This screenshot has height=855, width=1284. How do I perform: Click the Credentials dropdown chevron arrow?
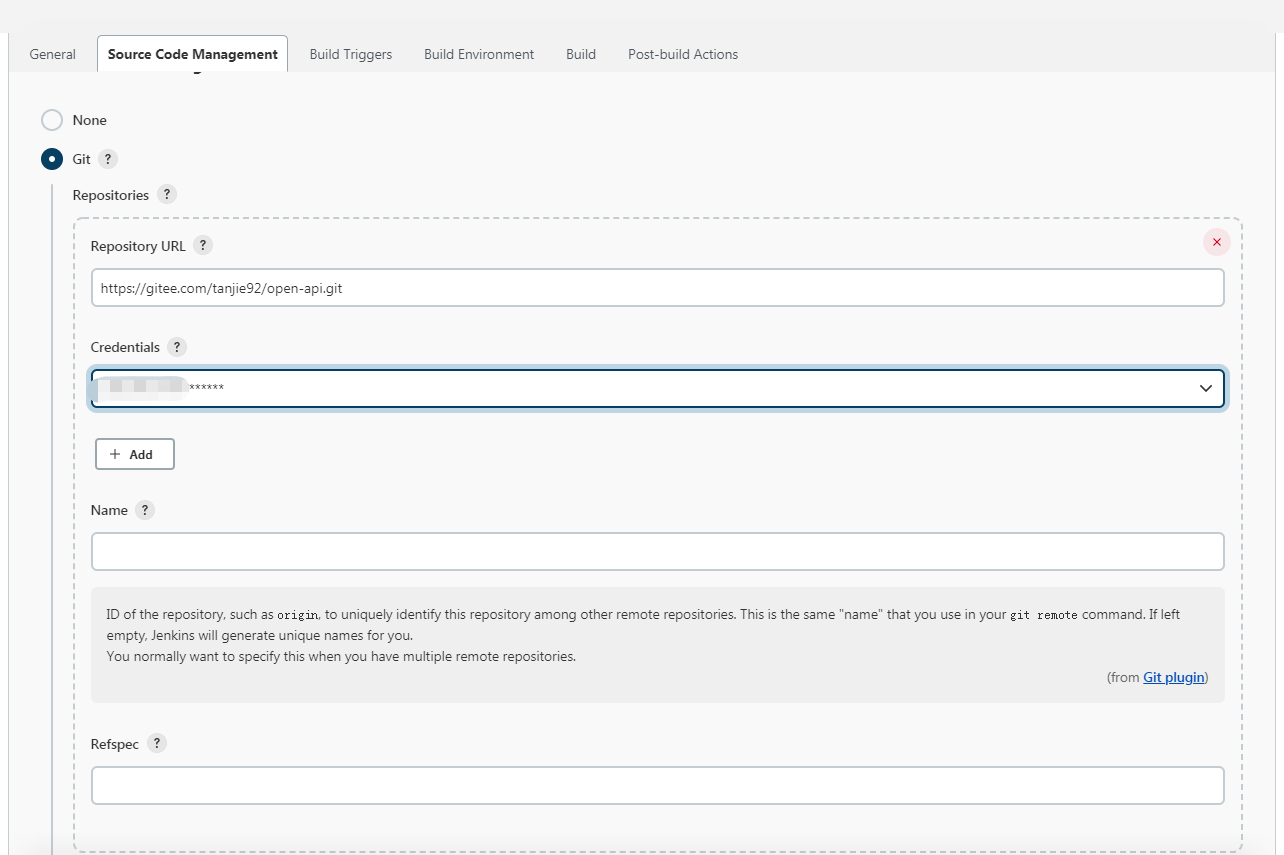pos(1205,388)
